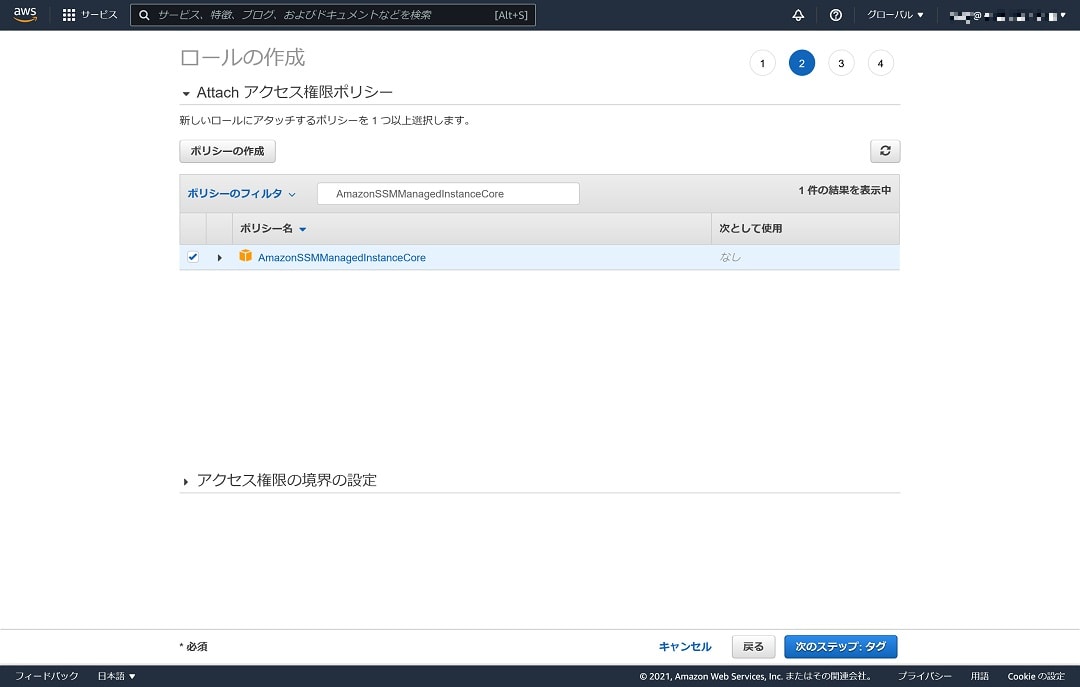The width and height of the screenshot is (1080, 687).
Task: Expand アクセス権限の境界の設定 section
Action: pos(185,482)
